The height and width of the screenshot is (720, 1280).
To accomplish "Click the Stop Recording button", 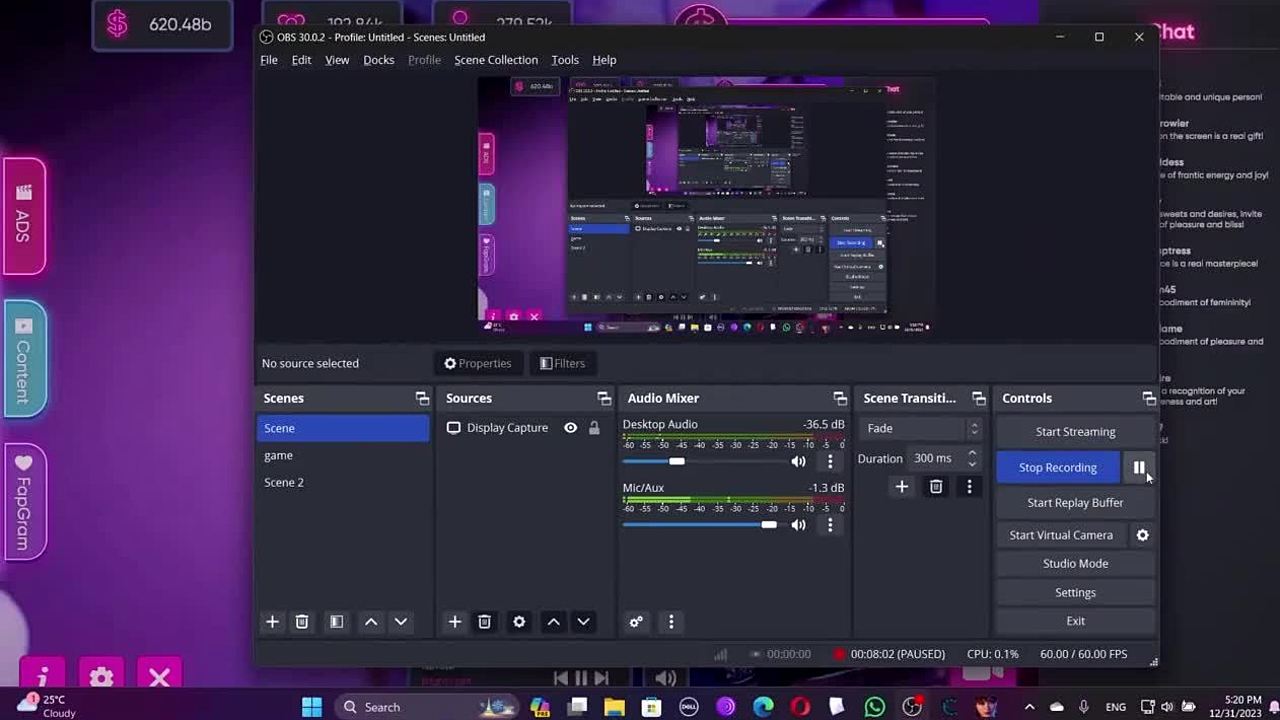I will click(x=1057, y=467).
